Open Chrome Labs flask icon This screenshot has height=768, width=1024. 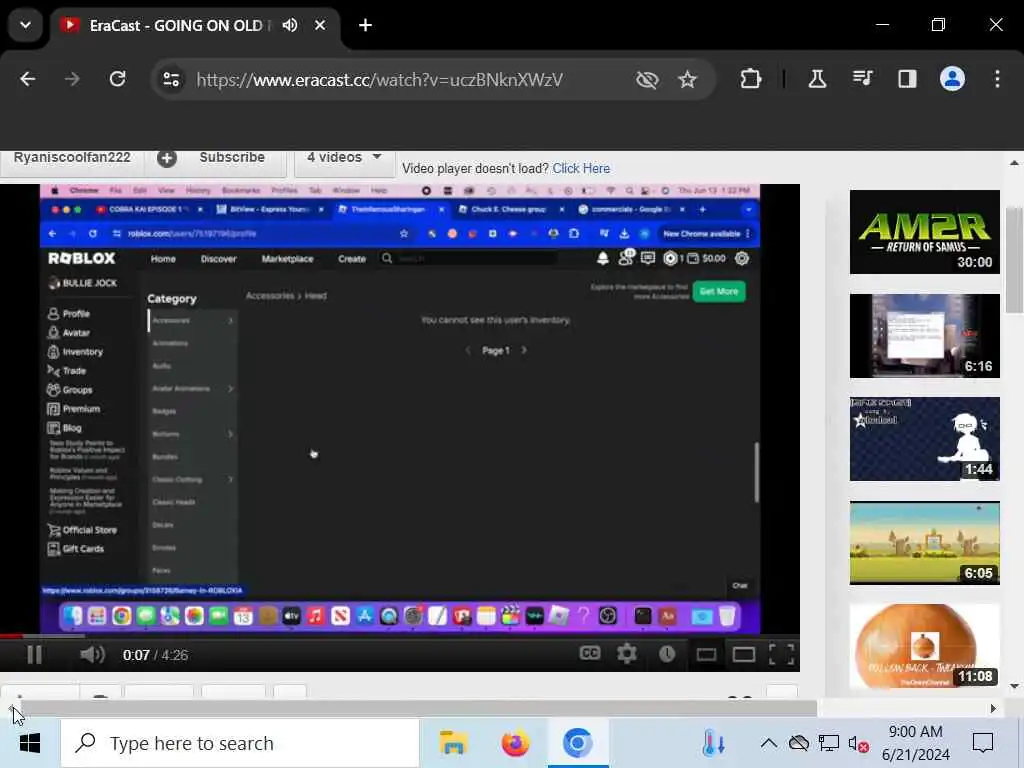click(x=817, y=79)
